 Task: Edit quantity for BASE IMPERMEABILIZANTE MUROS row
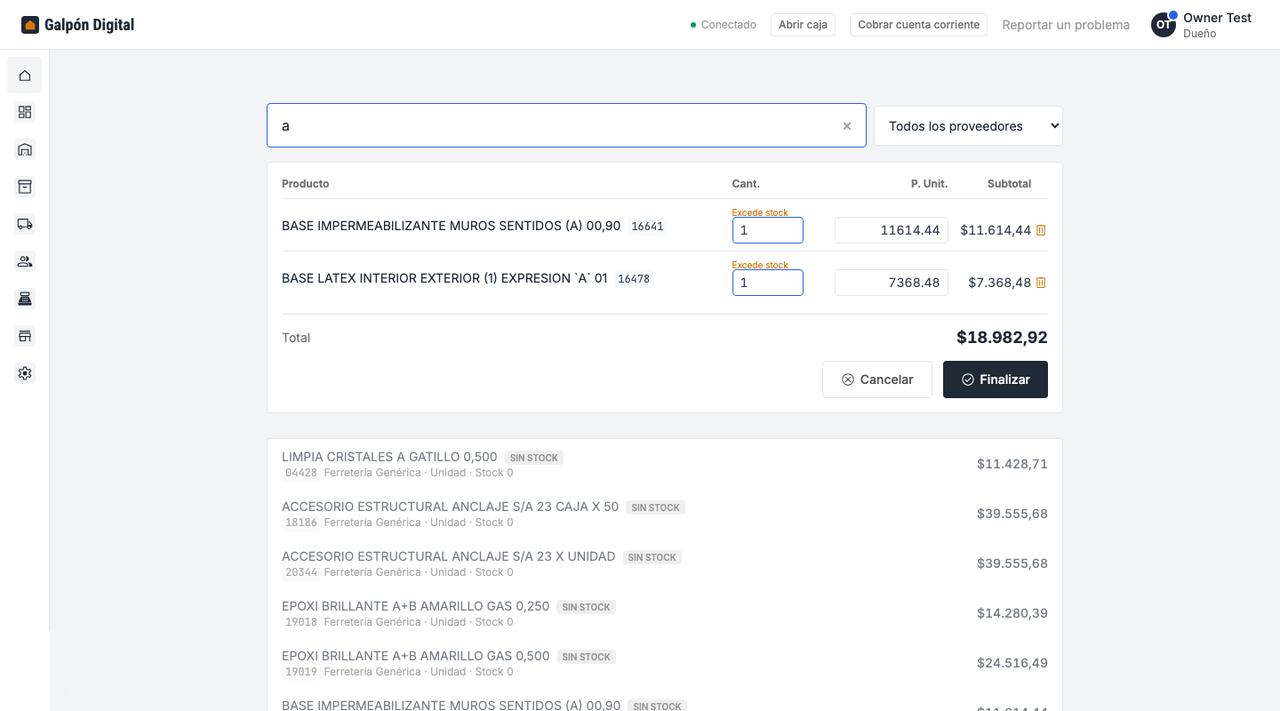767,230
